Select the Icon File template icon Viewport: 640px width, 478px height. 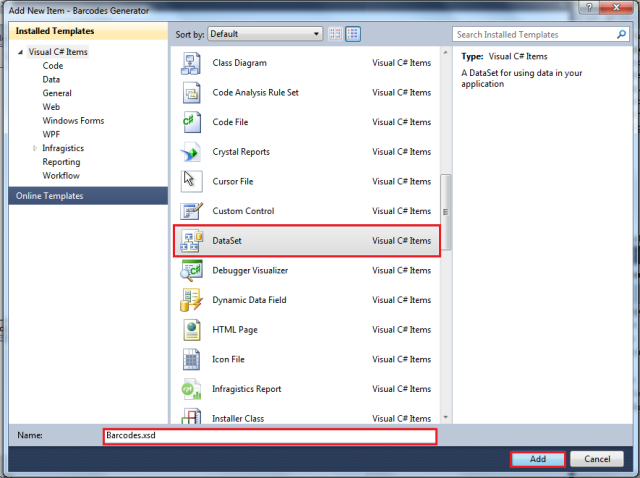tap(191, 359)
